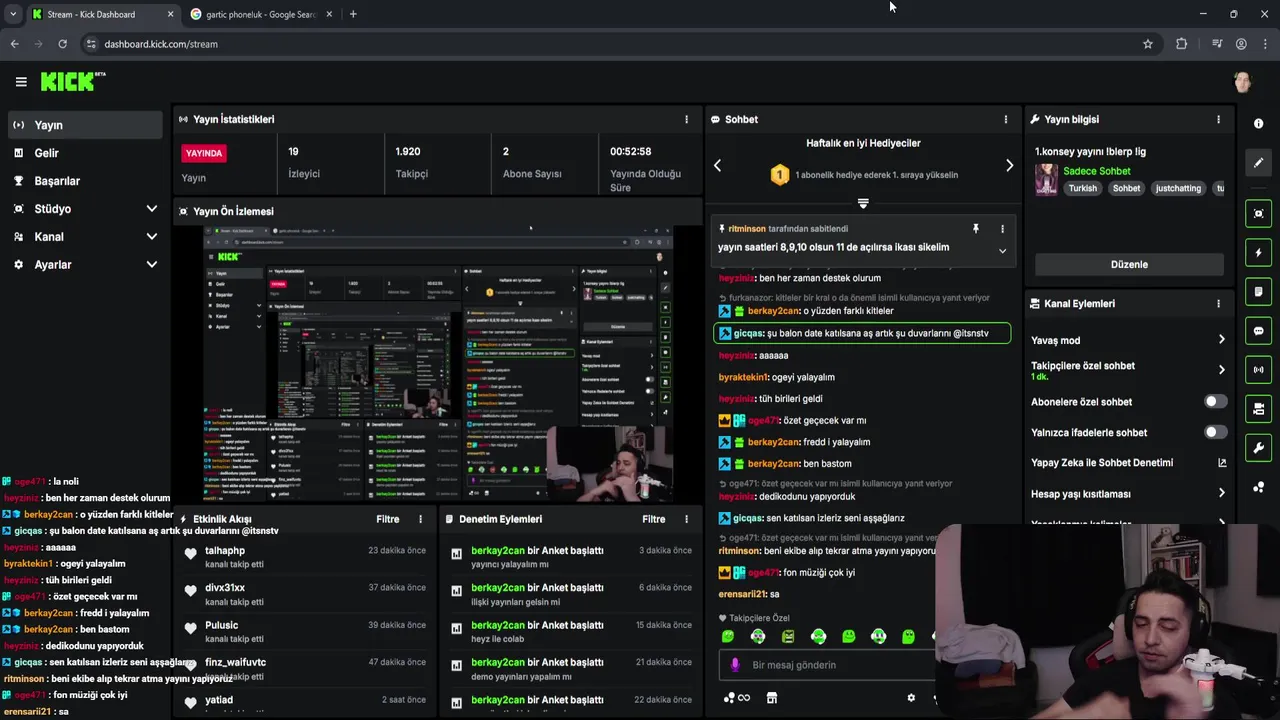This screenshot has height=720, width=1280.
Task: Click the note page icon in right sidebar
Action: (1258, 292)
